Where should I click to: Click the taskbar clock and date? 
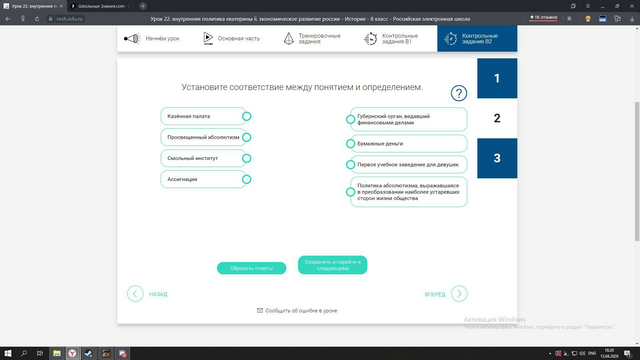(609, 353)
